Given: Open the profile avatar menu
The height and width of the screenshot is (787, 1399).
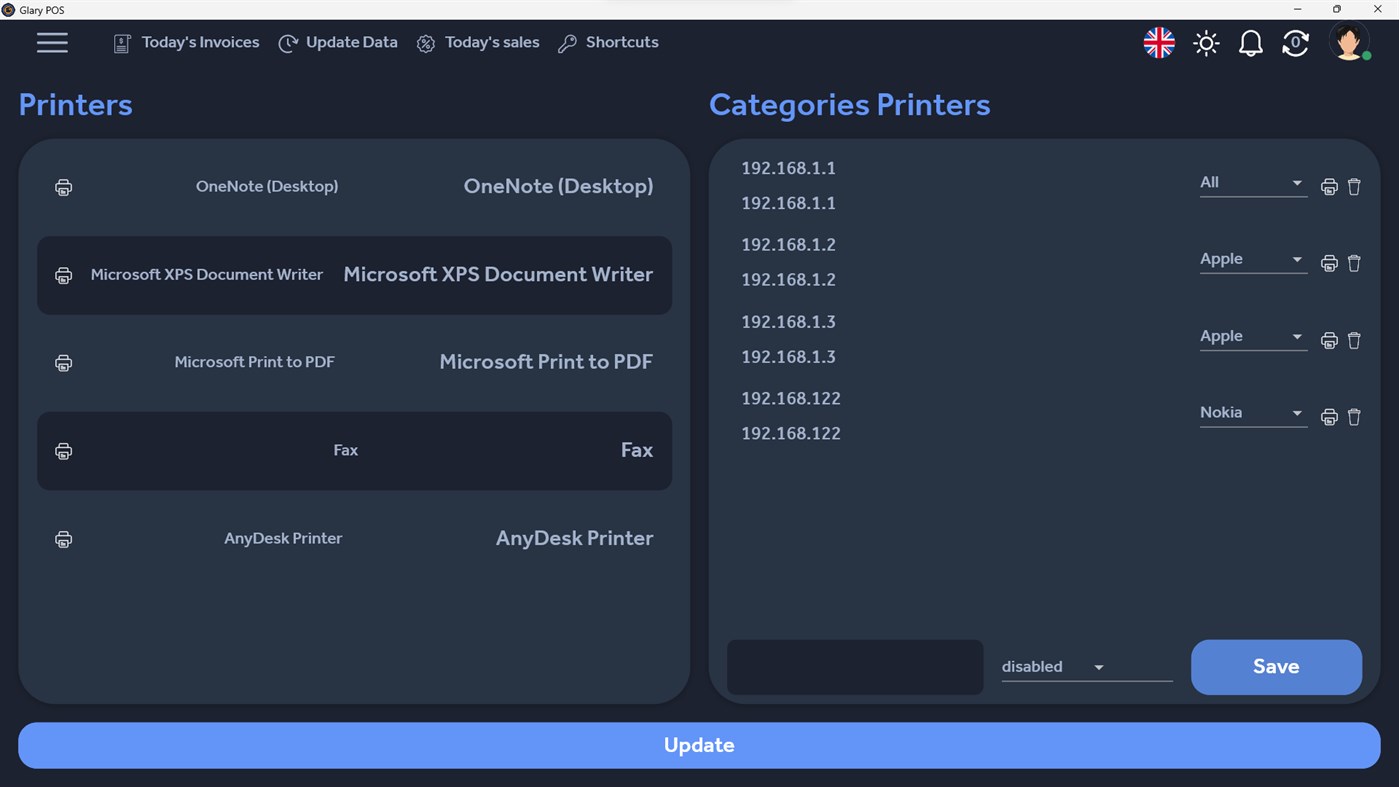Looking at the screenshot, I should click(1348, 43).
